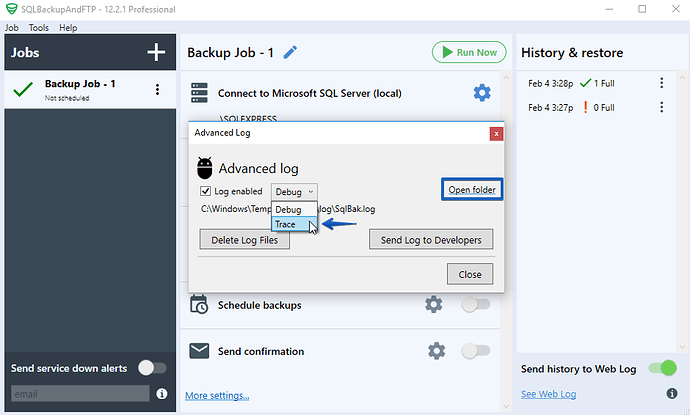The width and height of the screenshot is (690, 415).
Task: Click the Send confirmation envelope icon
Action: pyautogui.click(x=199, y=351)
